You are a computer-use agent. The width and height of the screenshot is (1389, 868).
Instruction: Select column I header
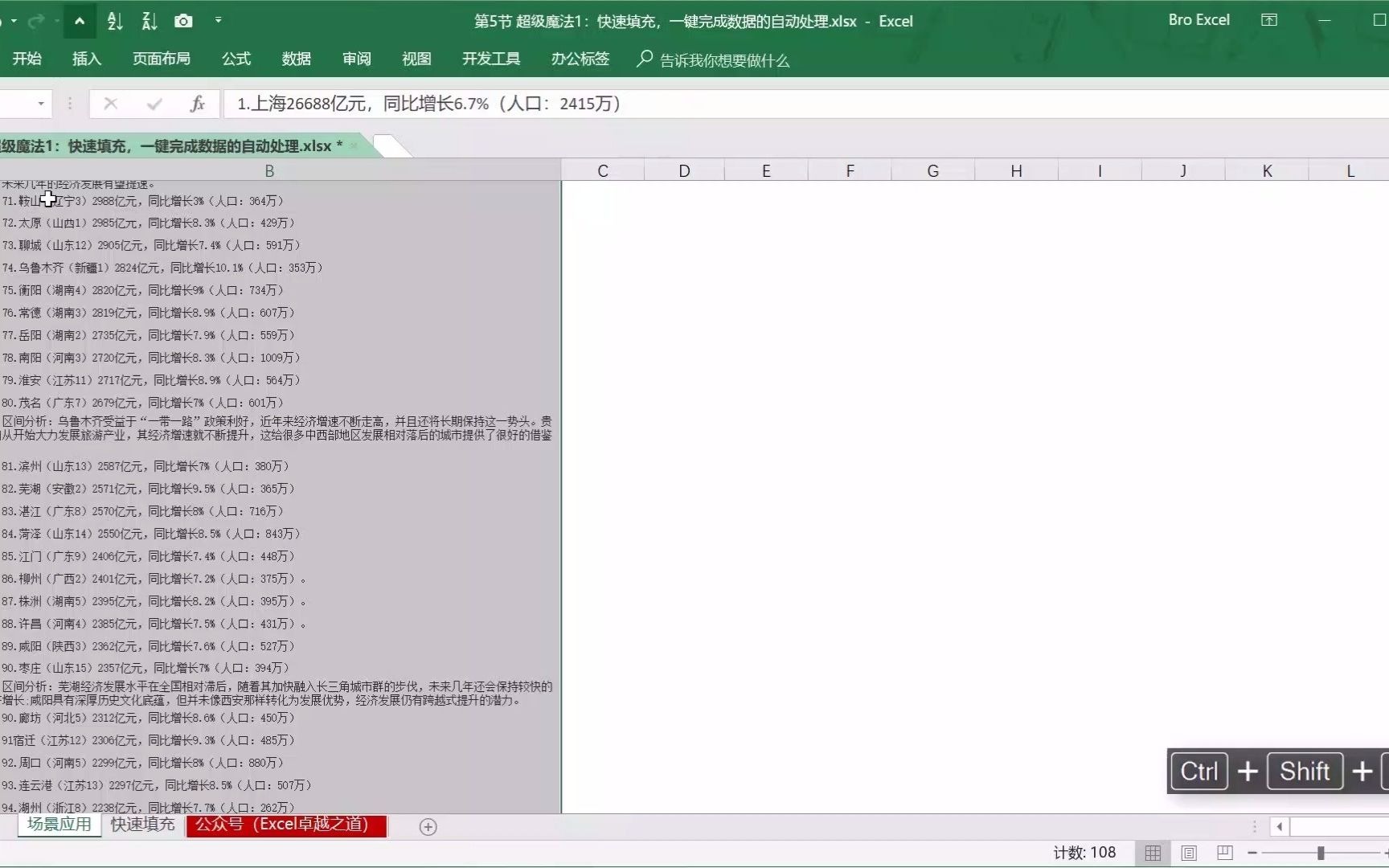tap(1100, 170)
